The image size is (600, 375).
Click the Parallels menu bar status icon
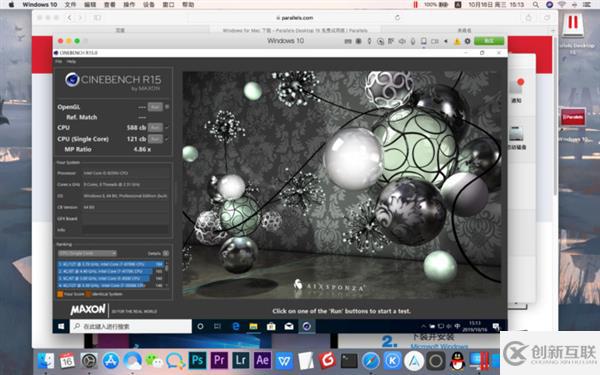[416, 5]
